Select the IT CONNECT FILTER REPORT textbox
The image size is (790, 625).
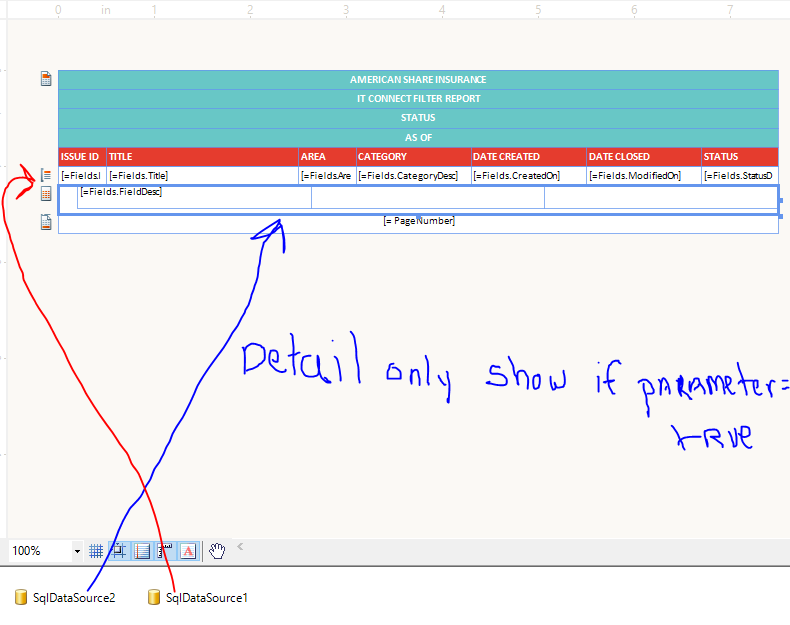click(x=418, y=99)
